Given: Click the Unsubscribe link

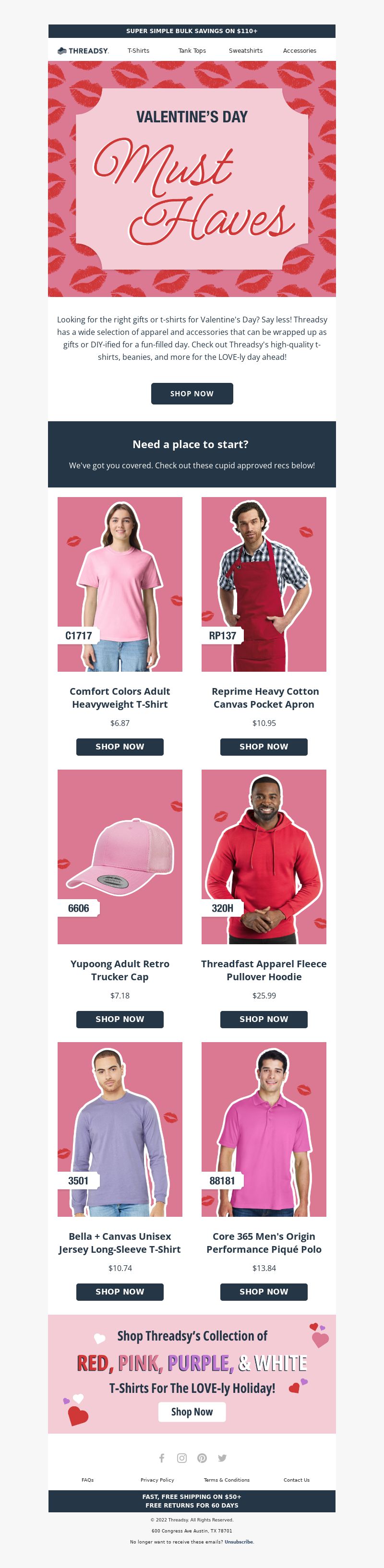Looking at the screenshot, I should click(x=239, y=1542).
